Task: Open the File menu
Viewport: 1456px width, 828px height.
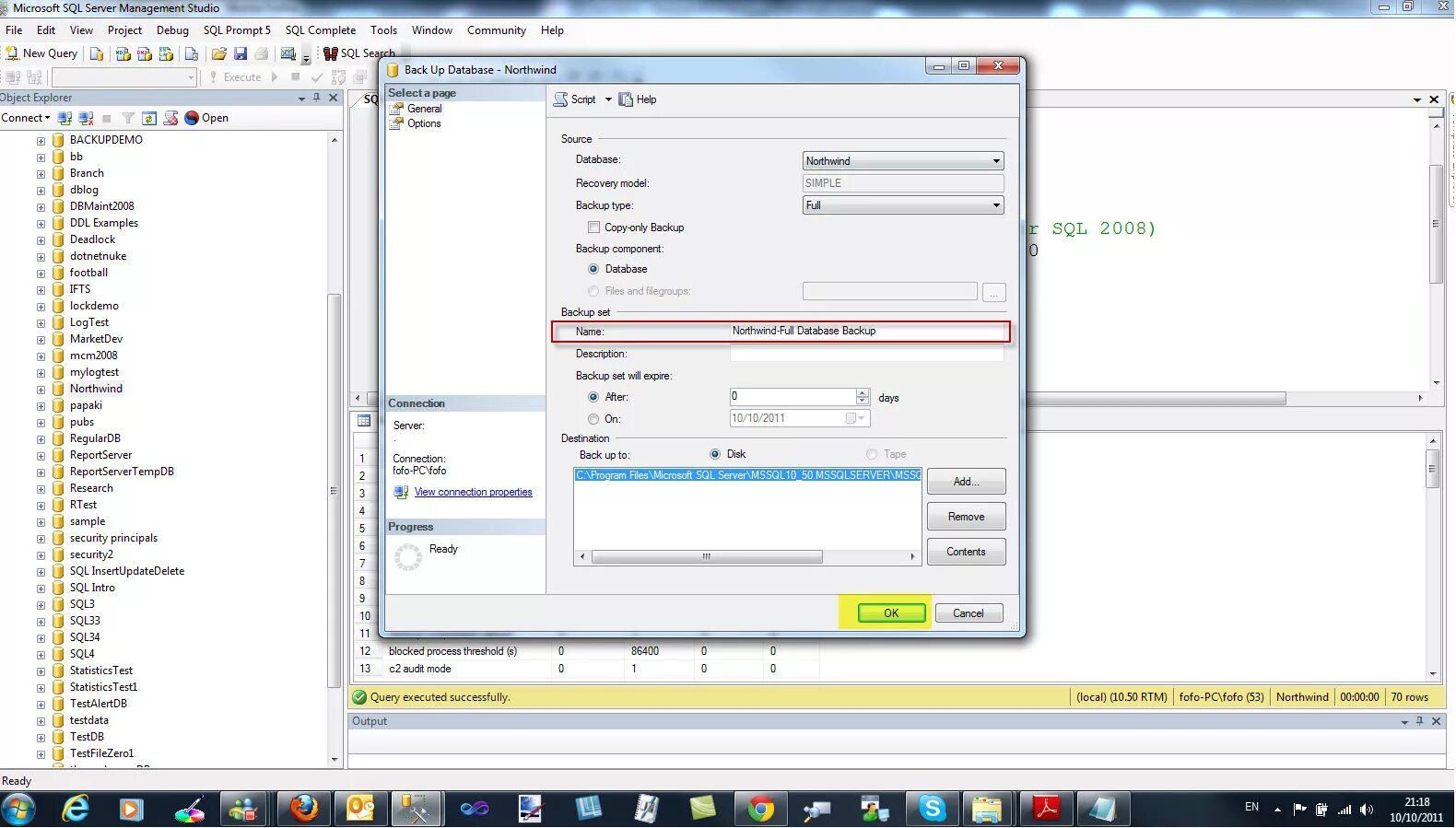Action: [14, 30]
